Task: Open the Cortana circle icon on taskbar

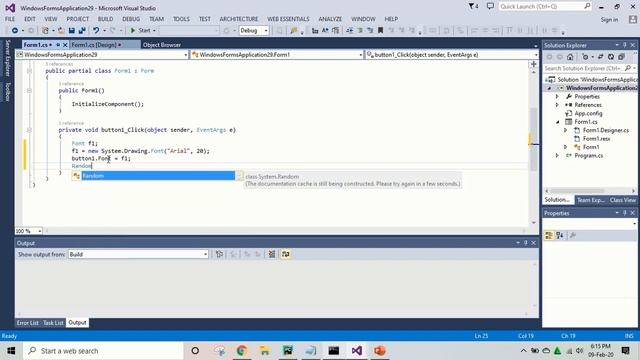Action: [195, 351]
